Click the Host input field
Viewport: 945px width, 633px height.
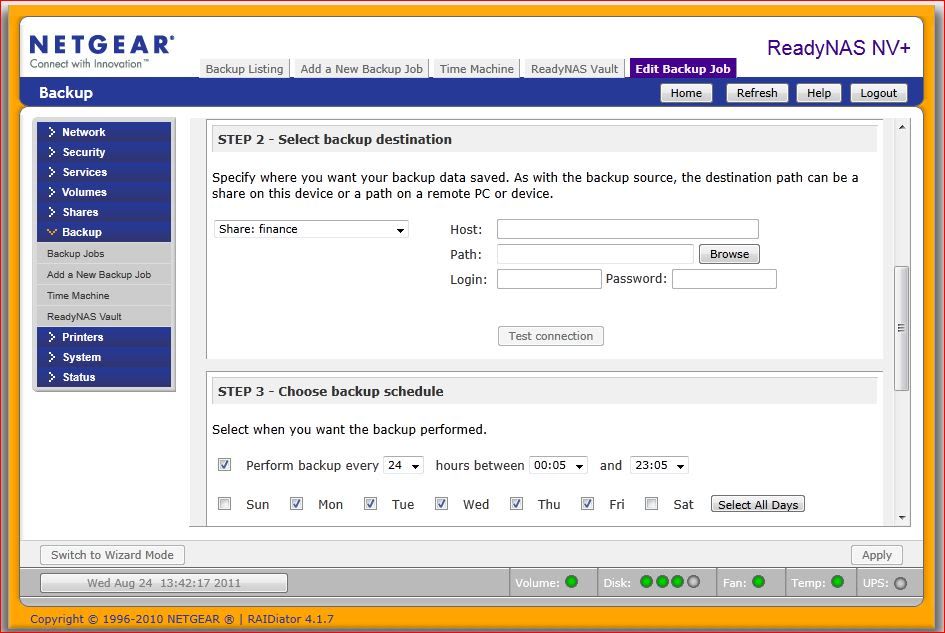pos(627,229)
